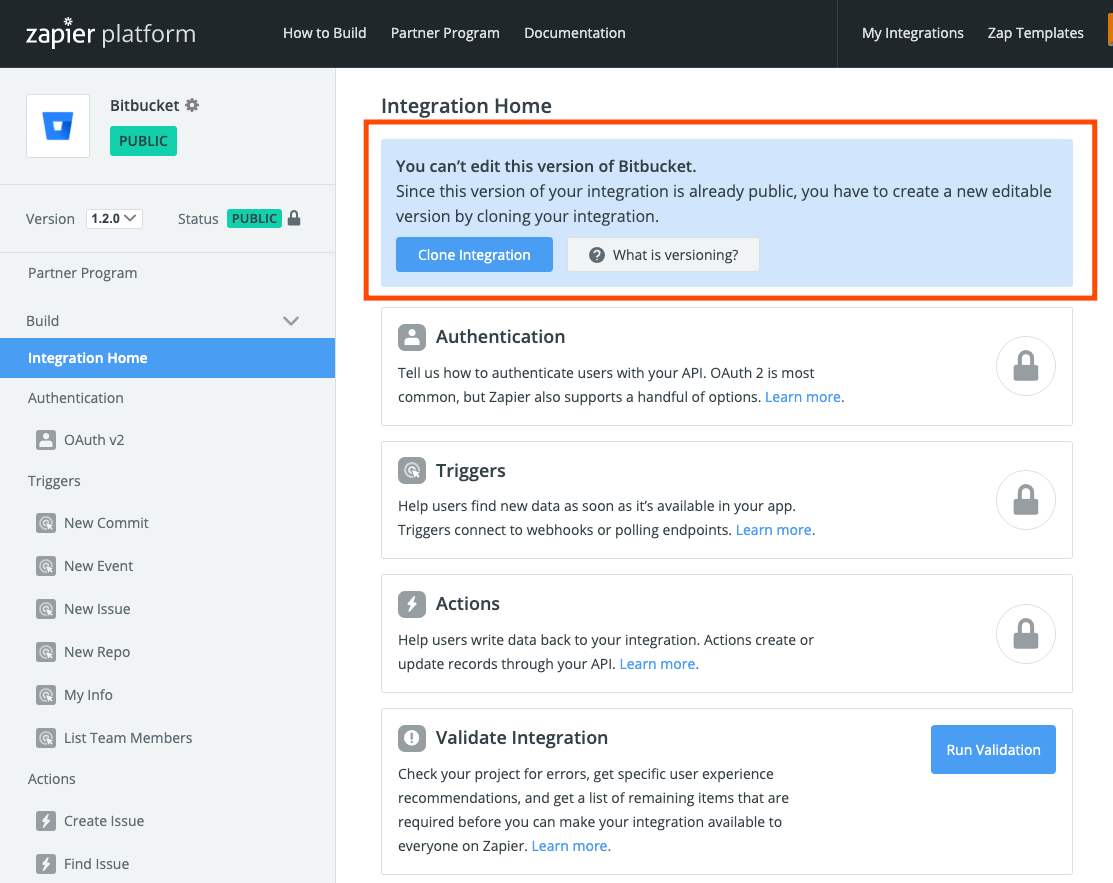Viewport: 1113px width, 883px height.
Task: Open Create Issue action label
Action: point(104,821)
